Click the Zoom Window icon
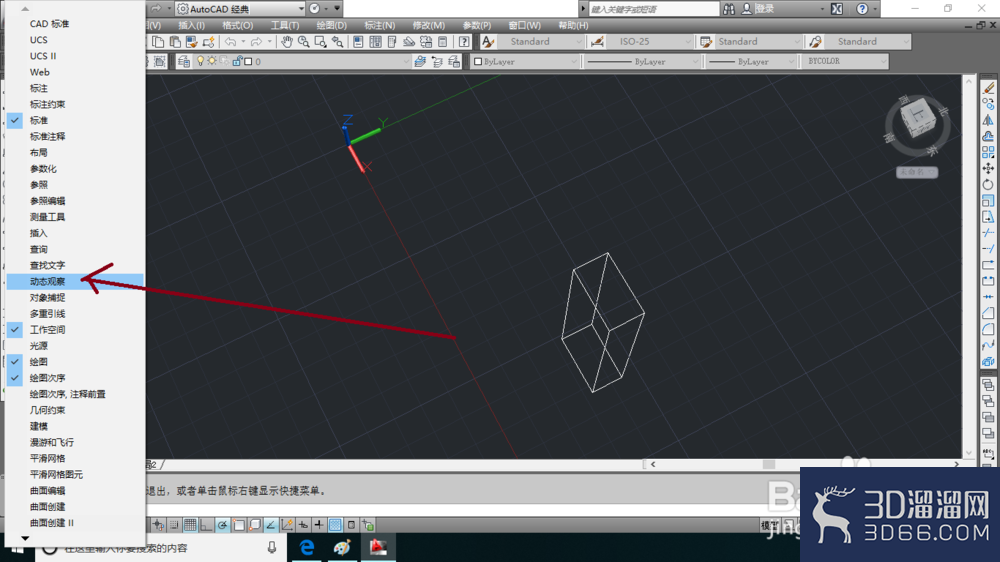The height and width of the screenshot is (562, 1000). (x=320, y=42)
